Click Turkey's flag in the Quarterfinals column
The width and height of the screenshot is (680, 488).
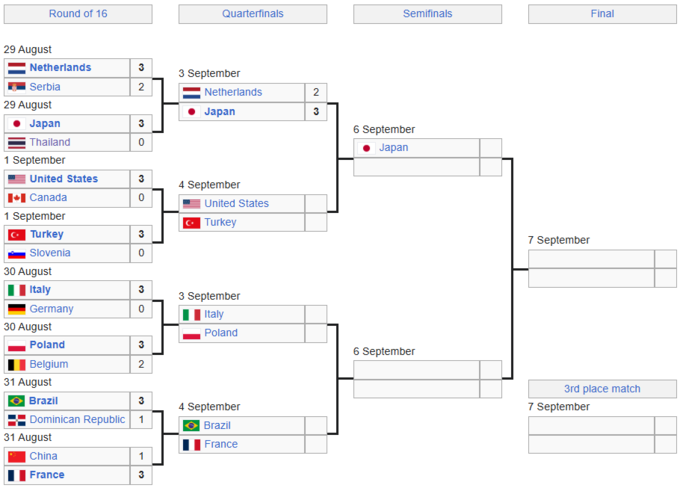[191, 223]
